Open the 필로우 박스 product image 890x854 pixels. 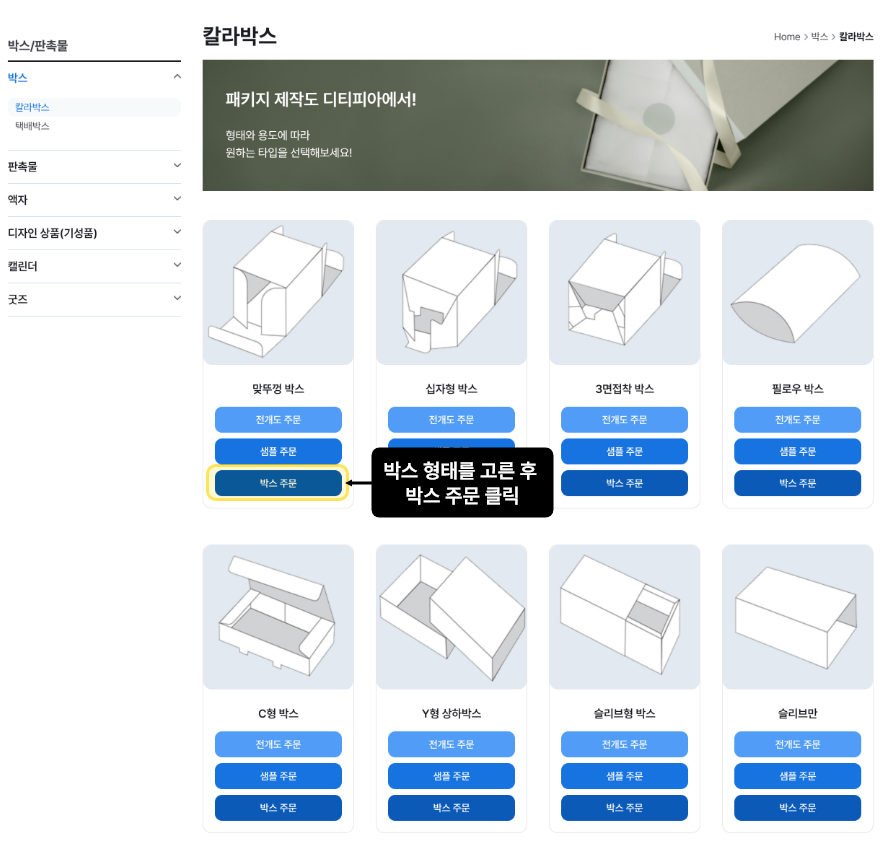(797, 293)
